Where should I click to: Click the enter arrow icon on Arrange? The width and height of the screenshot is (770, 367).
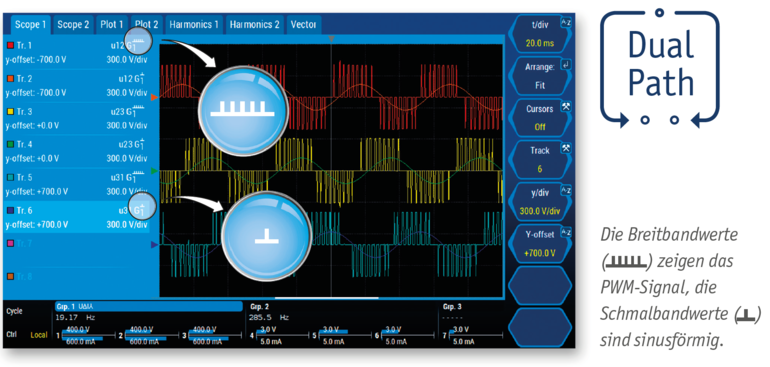pyautogui.click(x=565, y=64)
